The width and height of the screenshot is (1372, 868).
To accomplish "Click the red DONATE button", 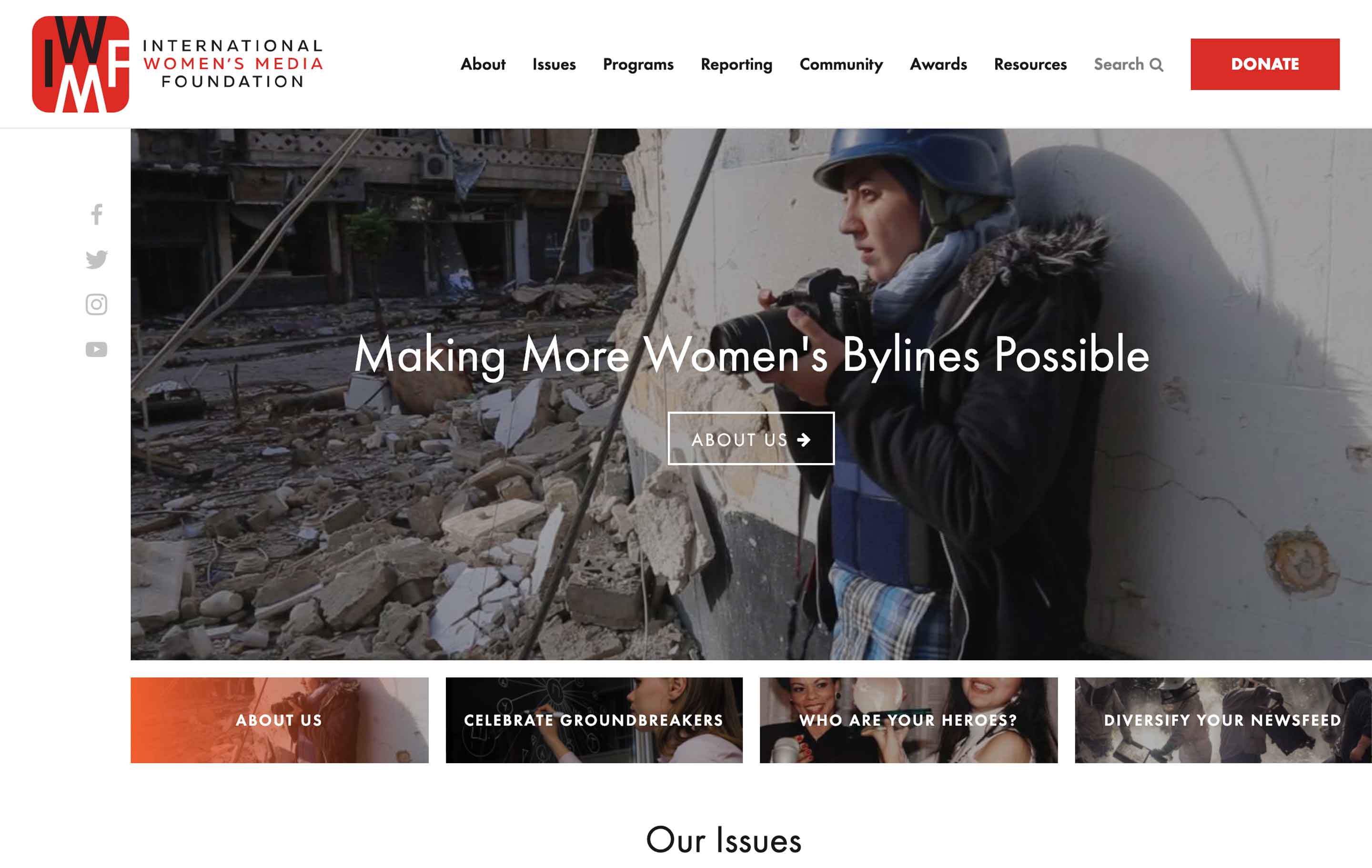I will pyautogui.click(x=1265, y=64).
